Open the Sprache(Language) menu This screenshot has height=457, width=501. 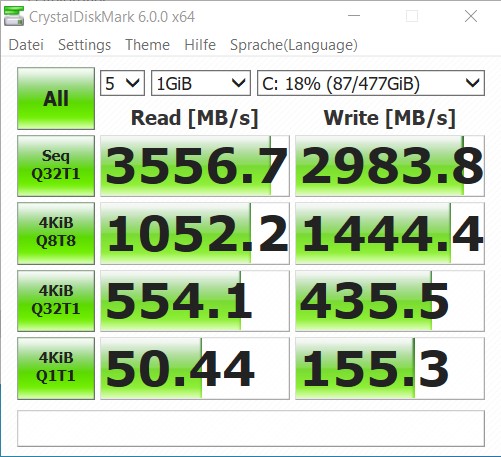point(294,45)
